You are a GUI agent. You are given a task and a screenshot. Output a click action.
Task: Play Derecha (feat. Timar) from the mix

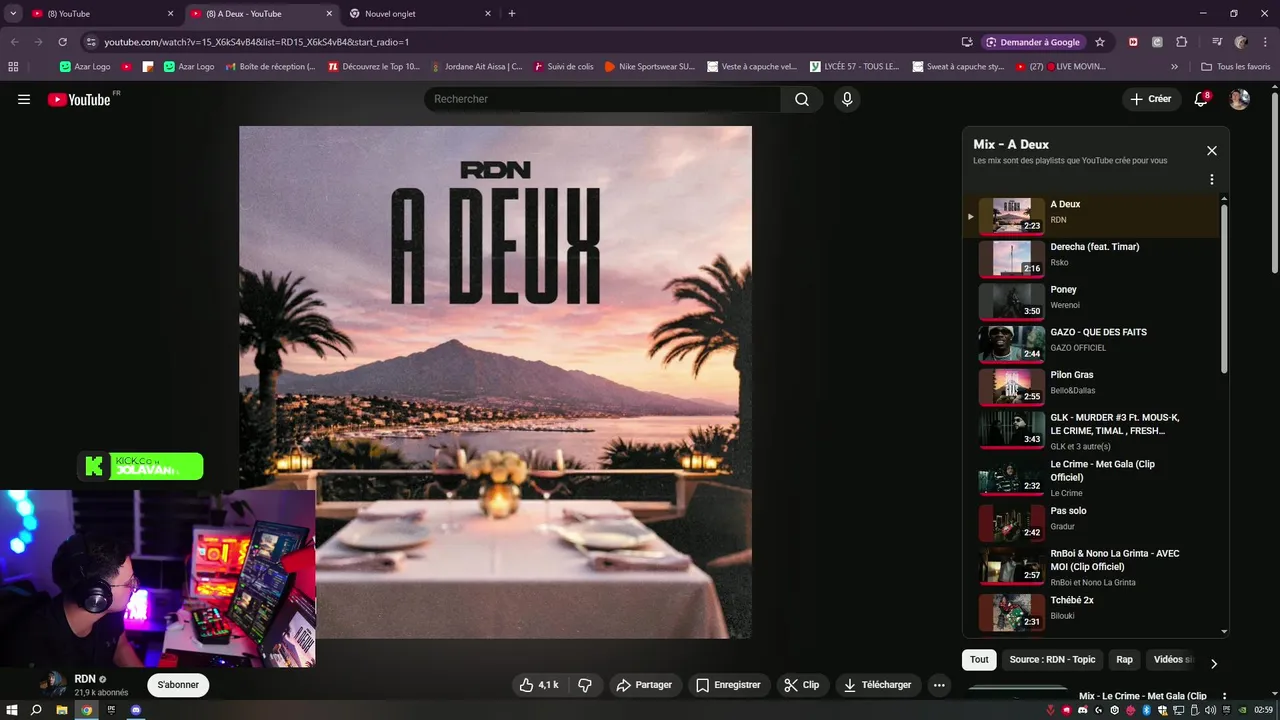(1092, 258)
